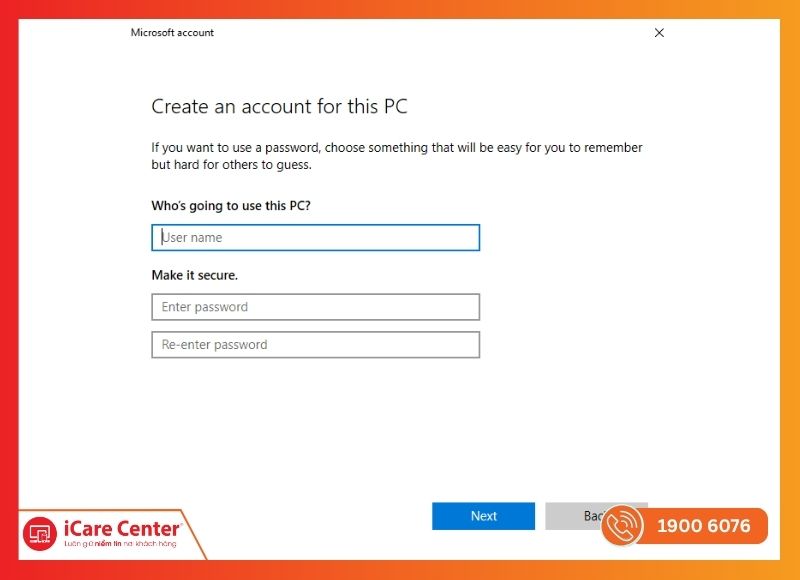800x580 pixels.
Task: Click the "Create an account for this PC" heading
Action: pos(279,107)
